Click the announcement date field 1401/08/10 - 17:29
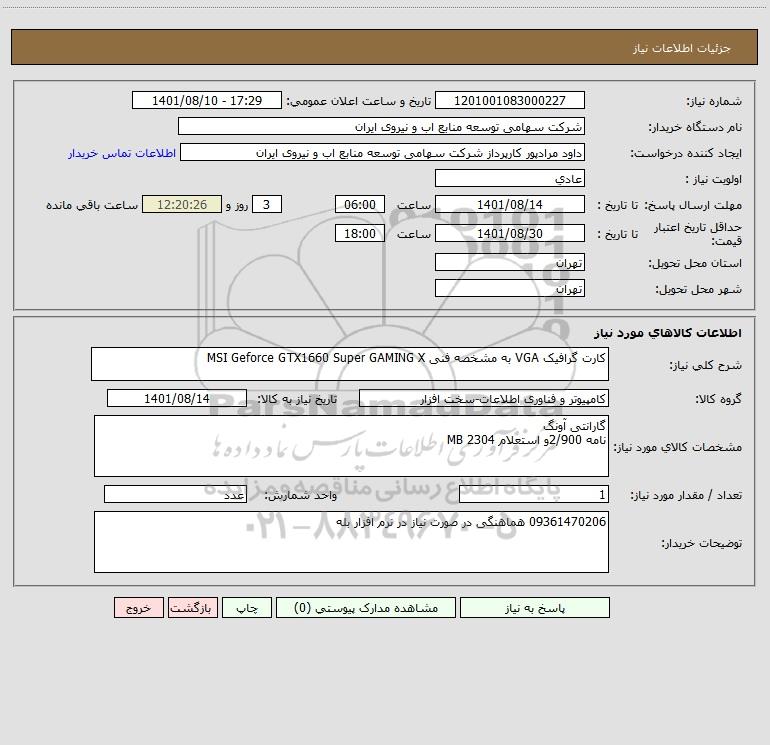Screen dimensions: 770x745 (x=207, y=100)
